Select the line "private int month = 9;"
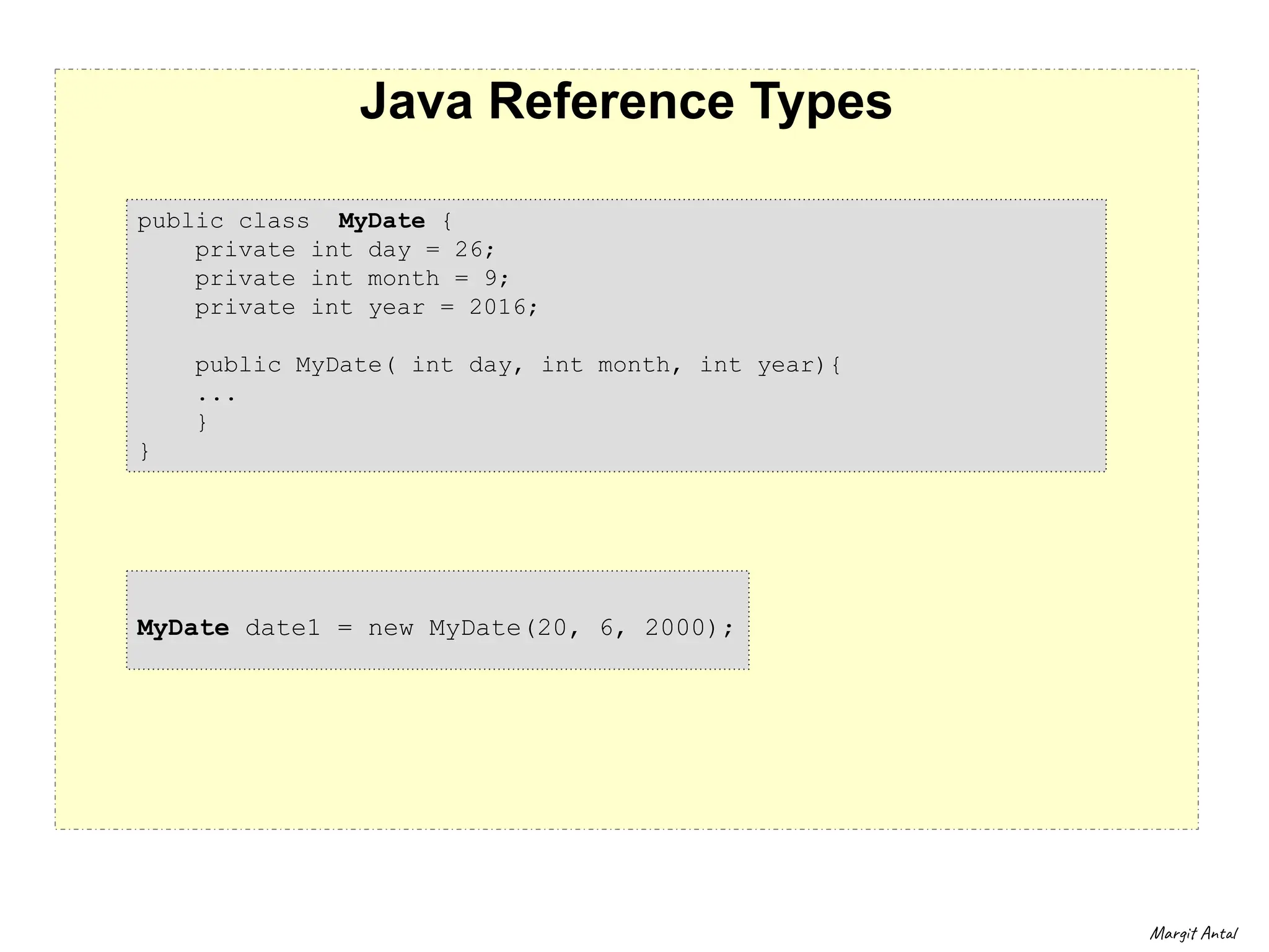This screenshot has width=1269, height=952. point(352,279)
